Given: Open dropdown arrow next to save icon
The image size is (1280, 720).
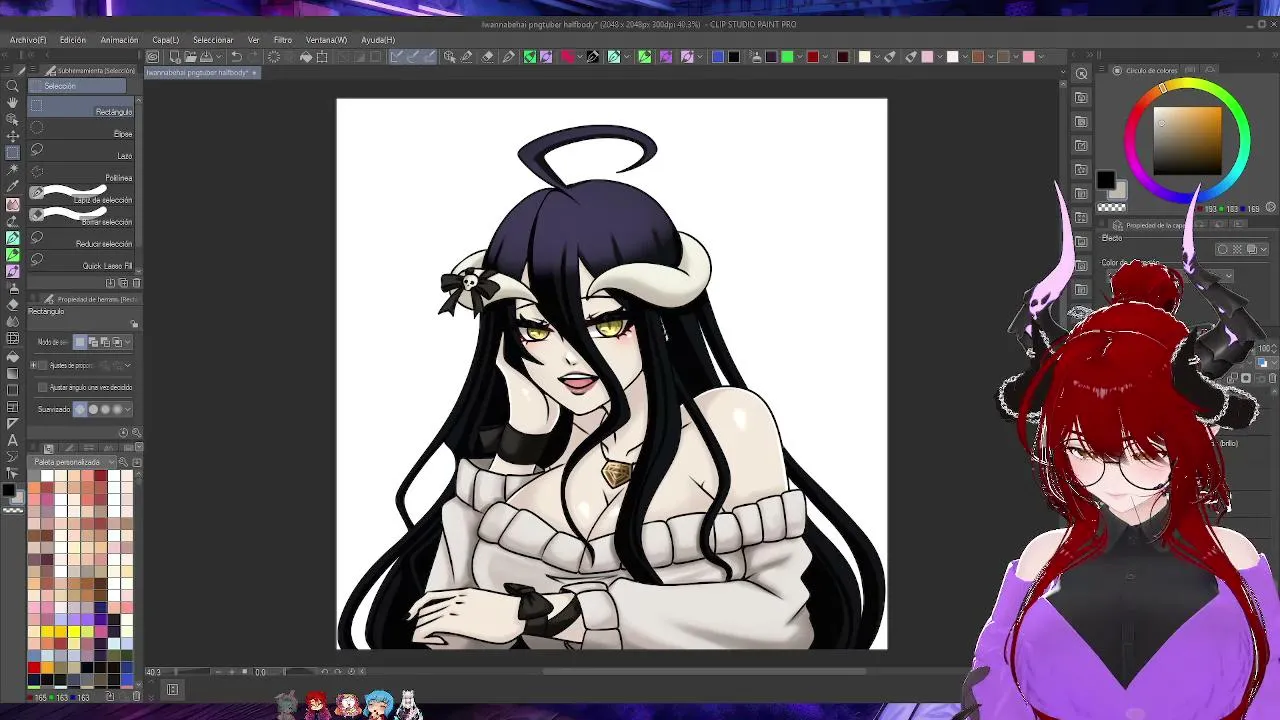Looking at the screenshot, I should (220, 57).
